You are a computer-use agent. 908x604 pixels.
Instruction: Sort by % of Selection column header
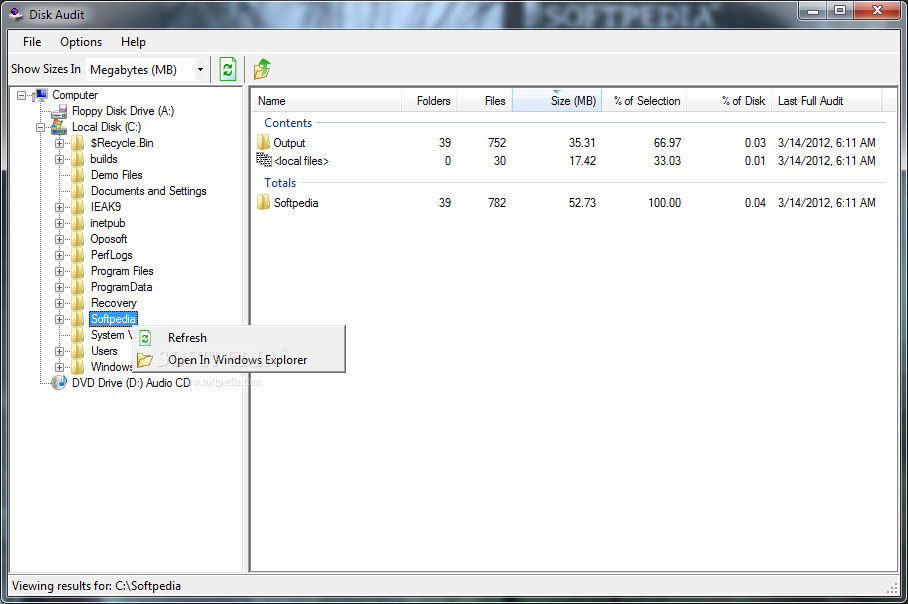(x=645, y=101)
